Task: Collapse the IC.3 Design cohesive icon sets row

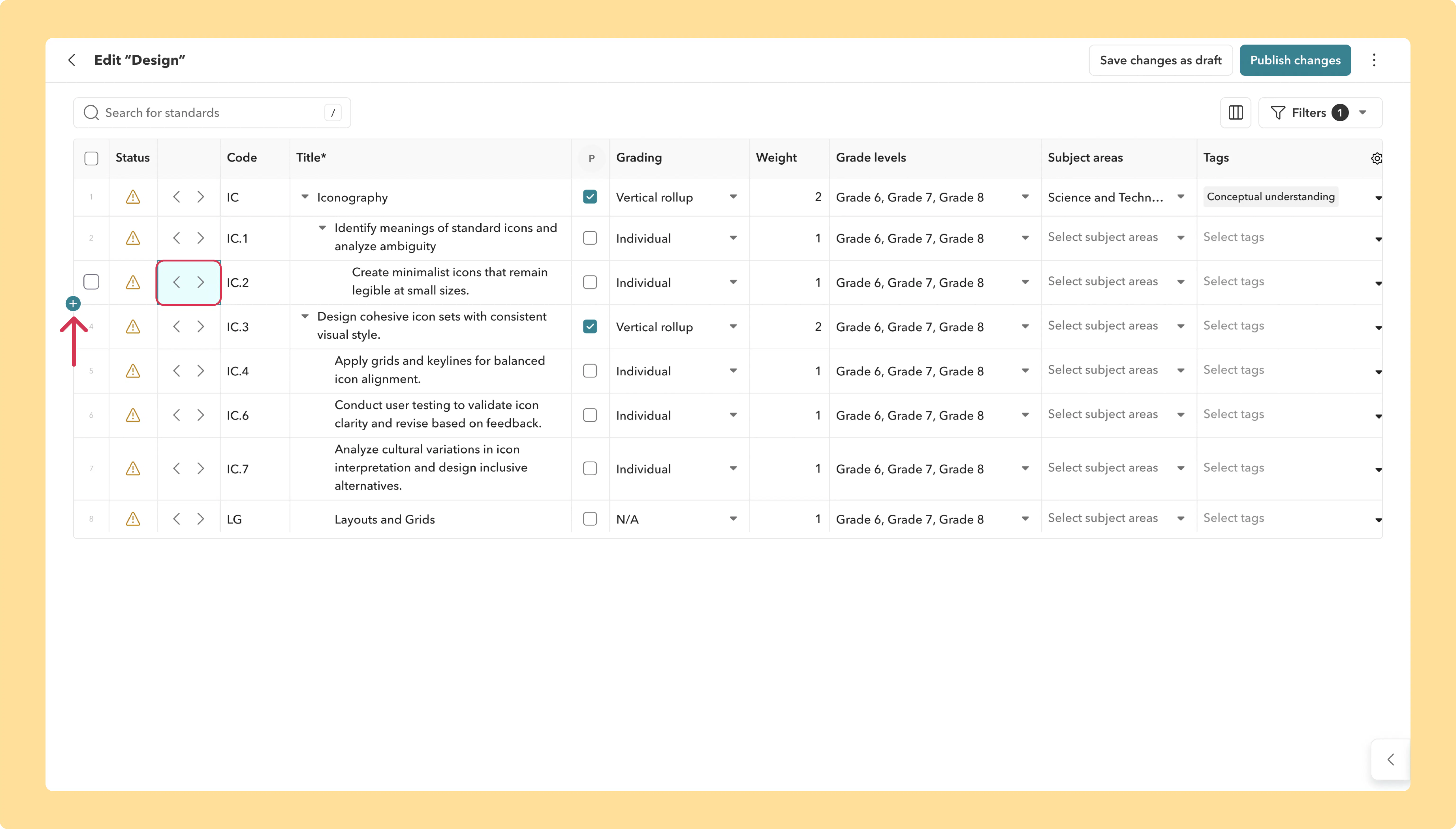Action: point(305,317)
